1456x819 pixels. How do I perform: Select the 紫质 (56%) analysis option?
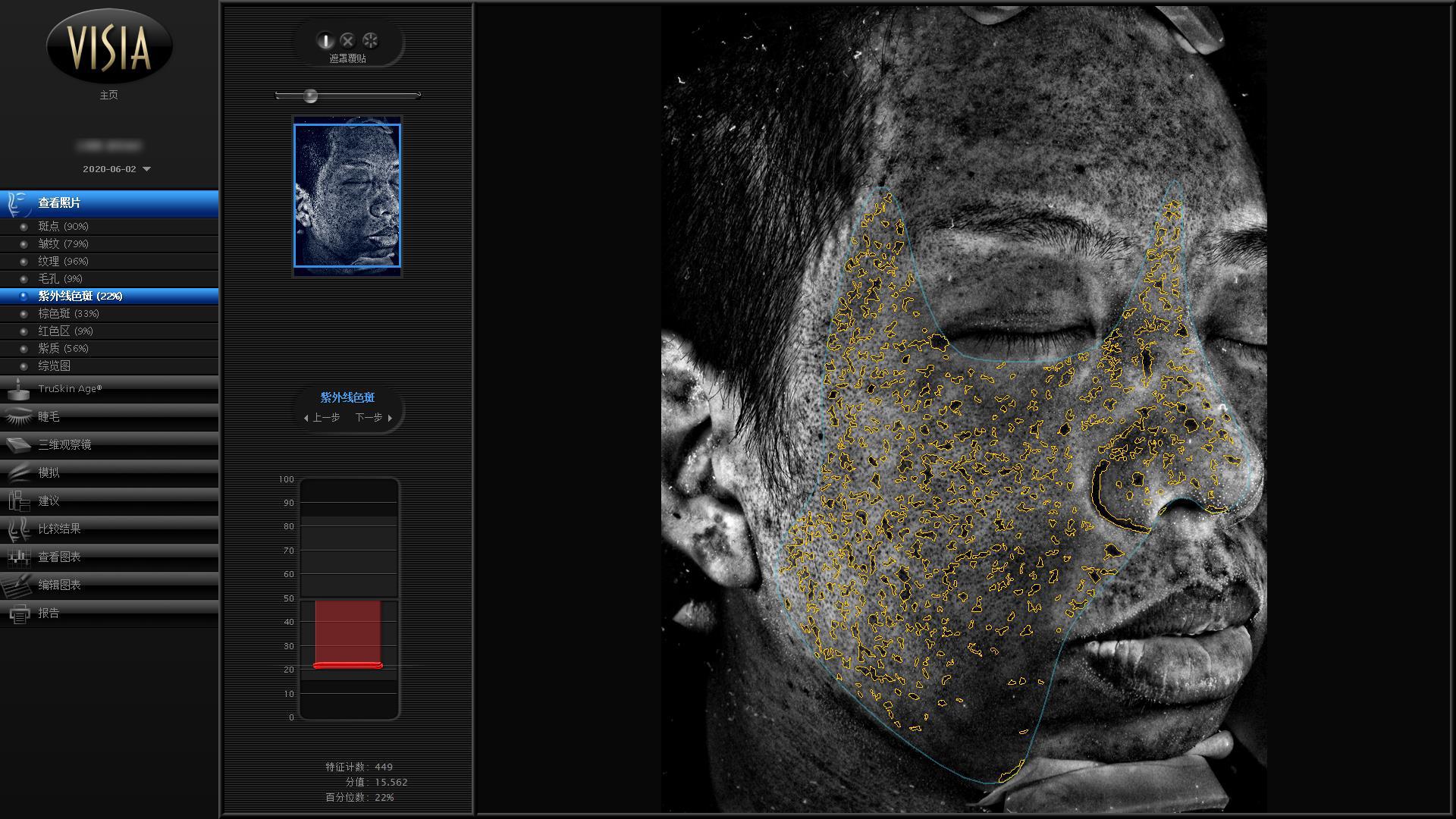tap(109, 348)
